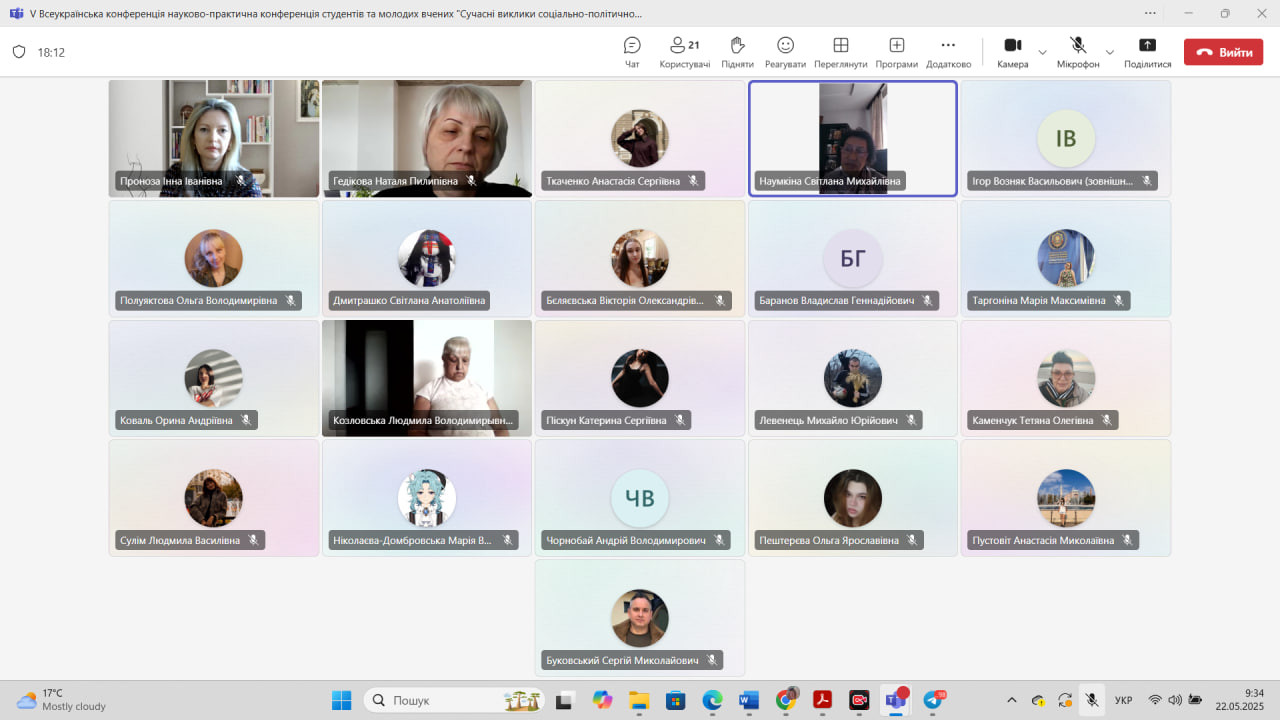
Task: Open the weather widget showing 17°C
Action: coord(61,700)
